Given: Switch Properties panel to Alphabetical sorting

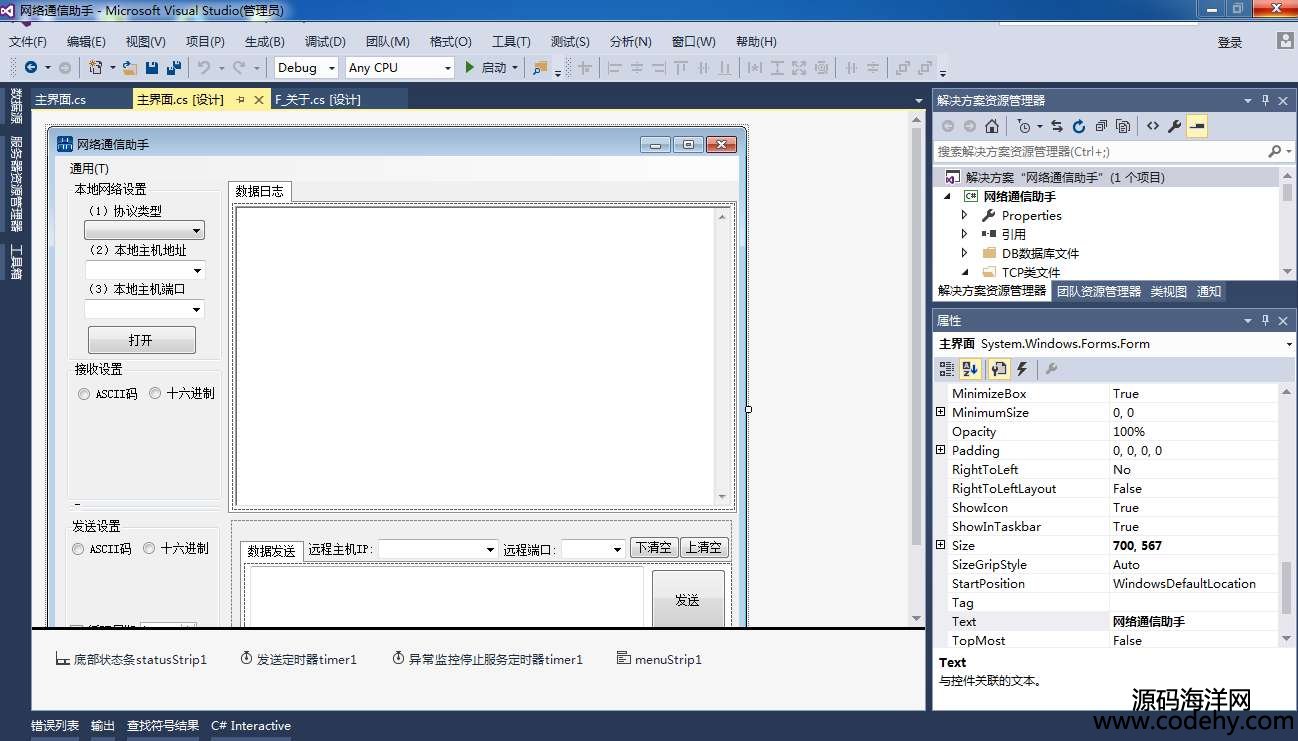Looking at the screenshot, I should (x=970, y=369).
